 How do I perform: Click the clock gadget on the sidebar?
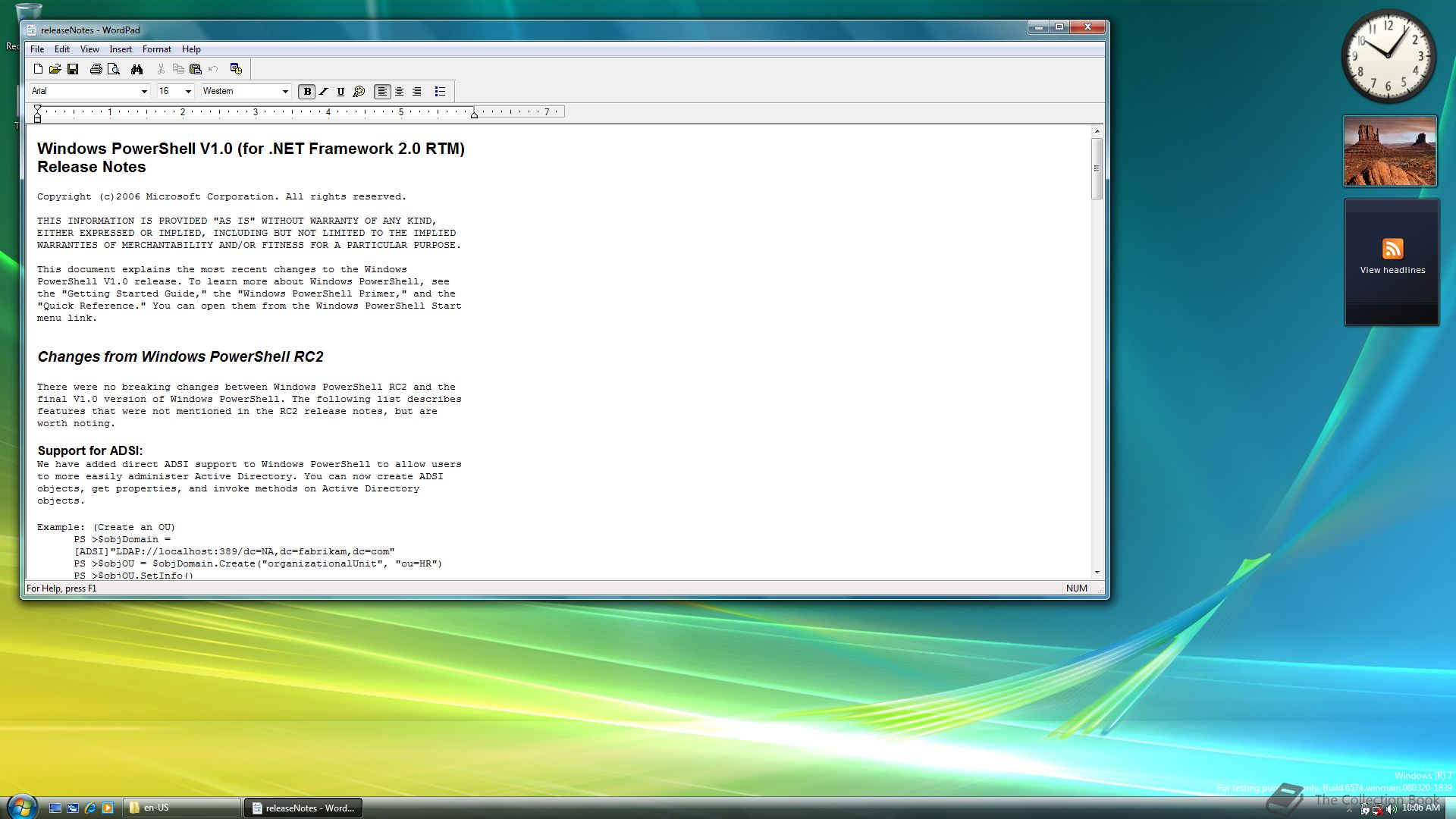point(1389,56)
